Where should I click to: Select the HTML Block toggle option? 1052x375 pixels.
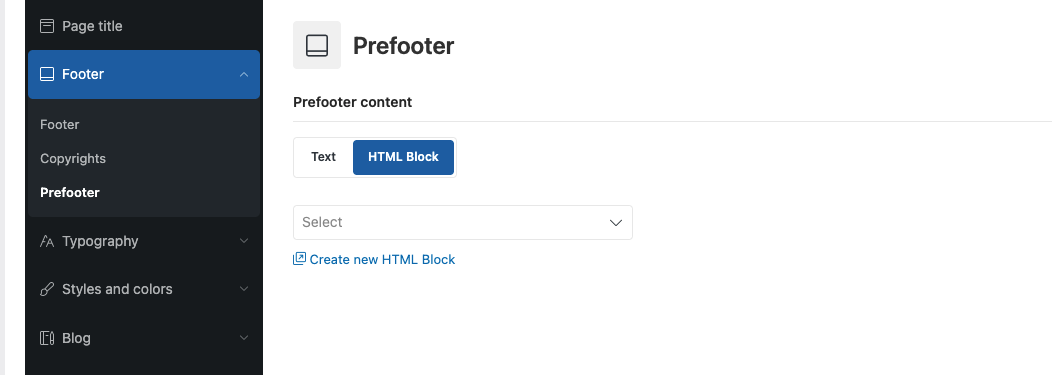point(403,157)
